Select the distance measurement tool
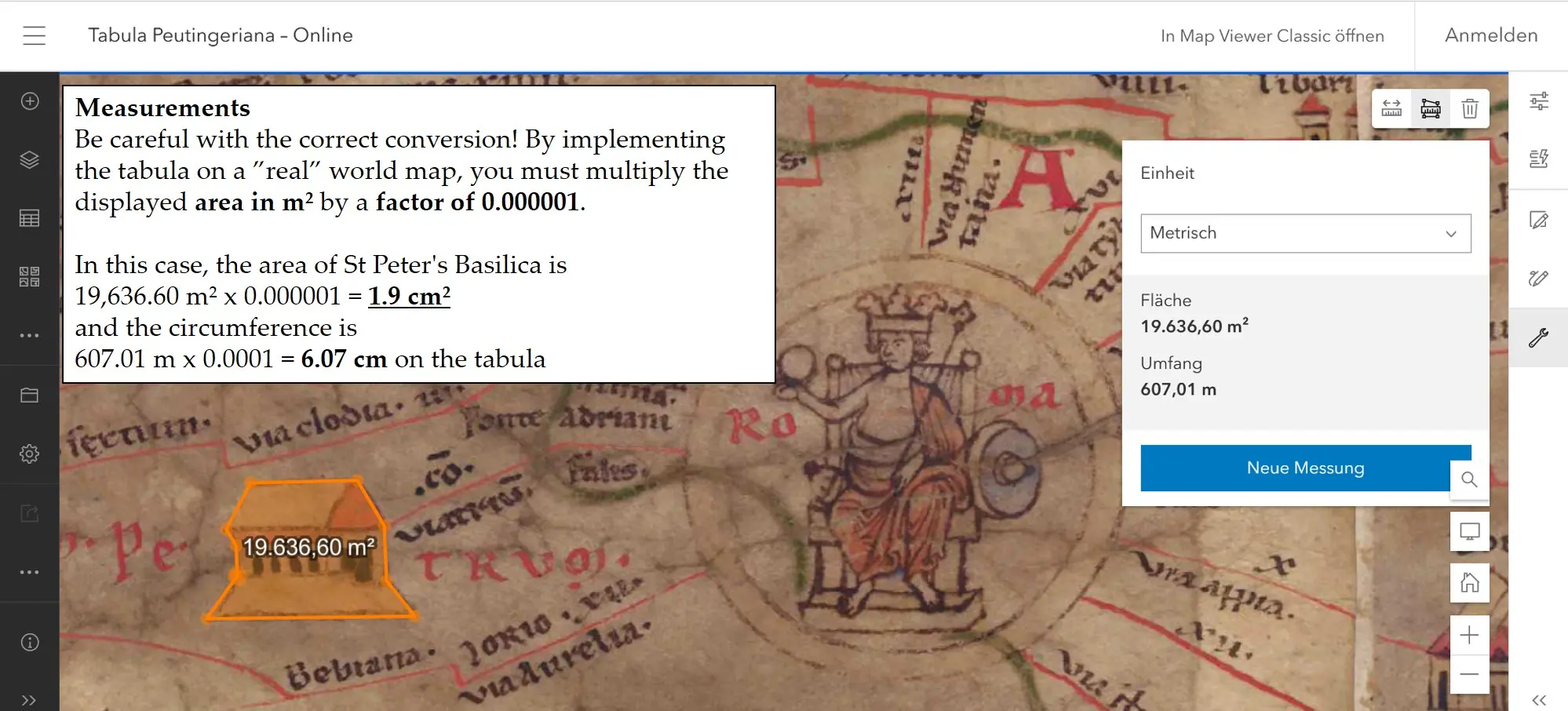The image size is (1568, 711). pos(1391,108)
